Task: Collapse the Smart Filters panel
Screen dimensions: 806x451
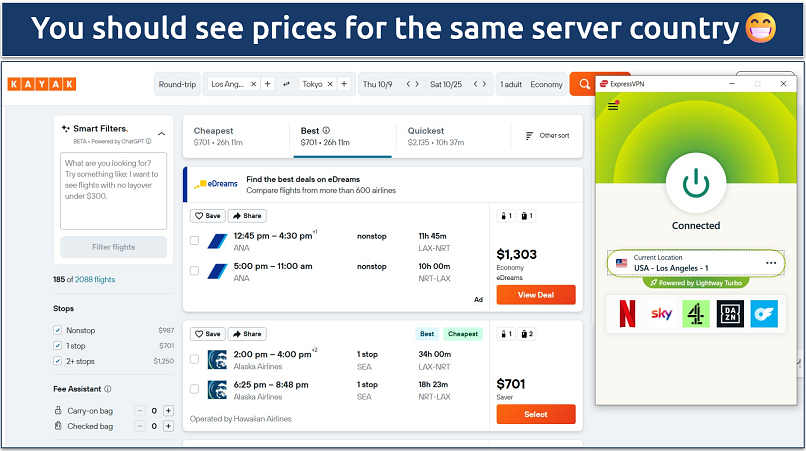Action: 162,132
